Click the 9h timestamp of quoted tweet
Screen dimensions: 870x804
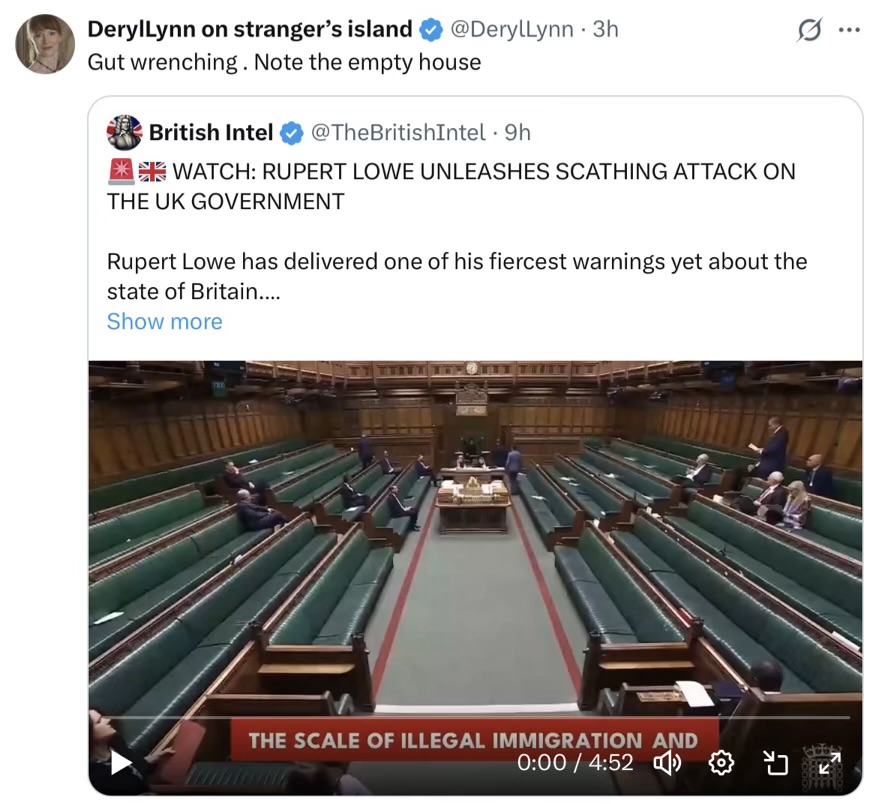pyautogui.click(x=518, y=133)
